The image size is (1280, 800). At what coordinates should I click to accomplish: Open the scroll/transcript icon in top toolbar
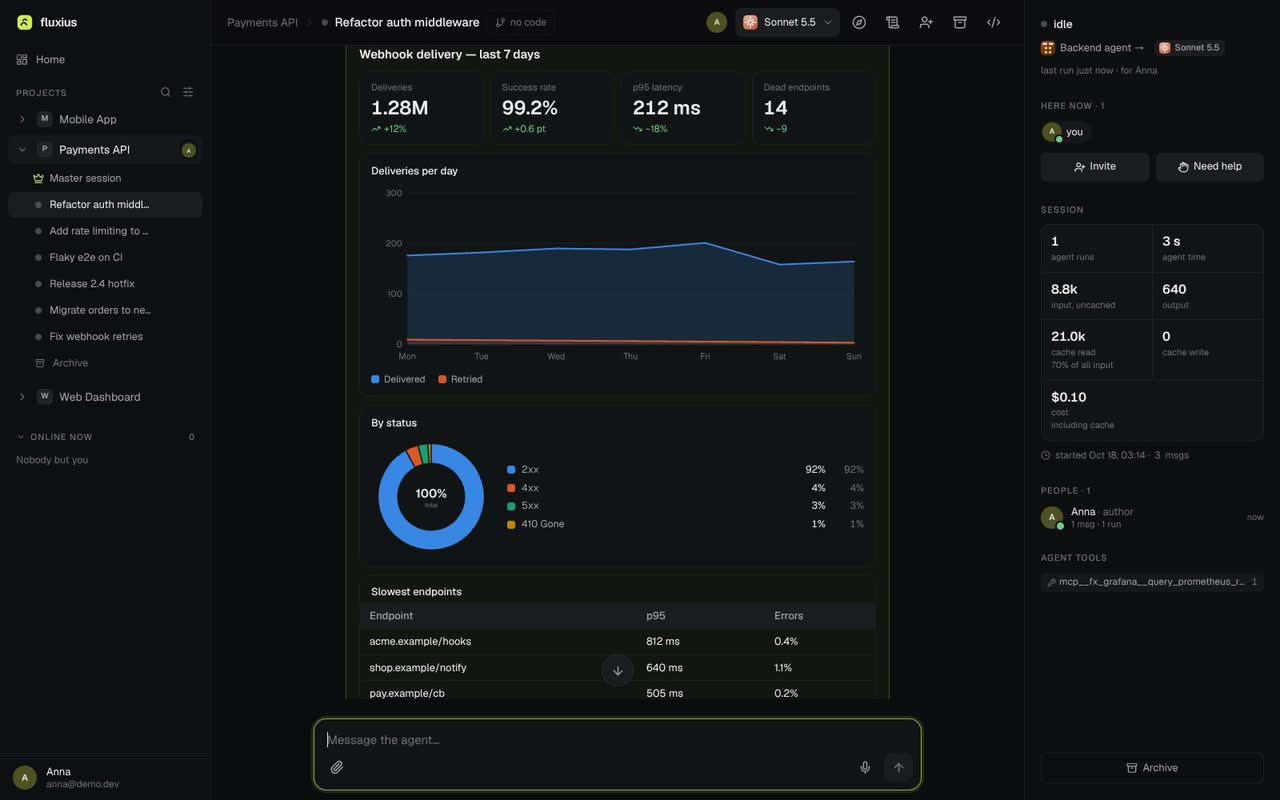click(893, 22)
